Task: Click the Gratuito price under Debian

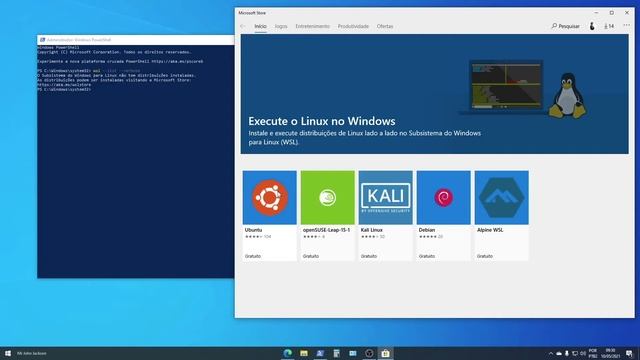Action: point(427,256)
